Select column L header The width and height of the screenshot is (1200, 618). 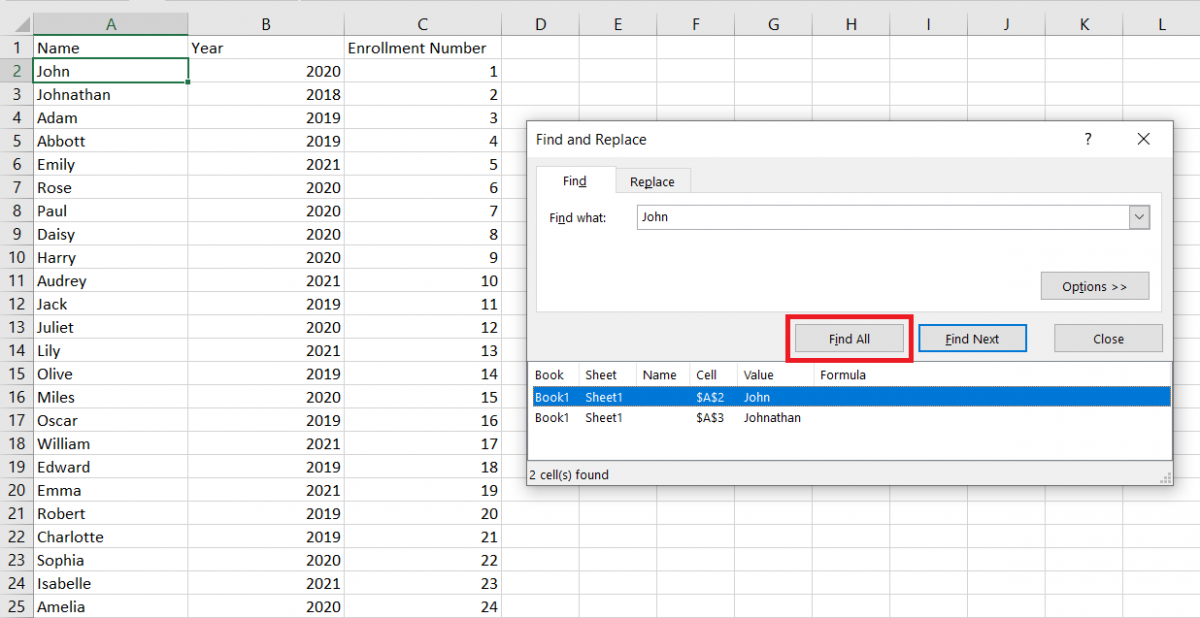point(1162,25)
